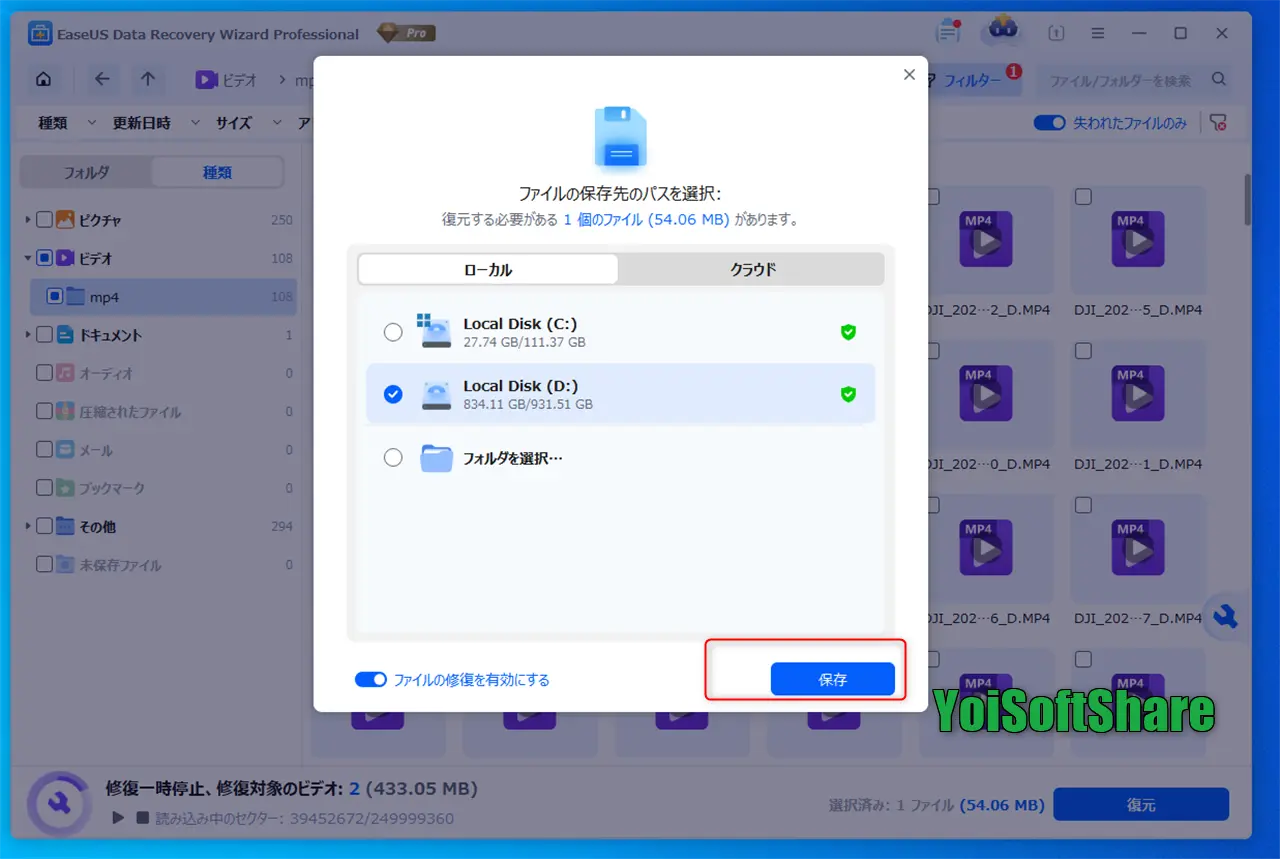Click the play triangle in the status bar

118,818
